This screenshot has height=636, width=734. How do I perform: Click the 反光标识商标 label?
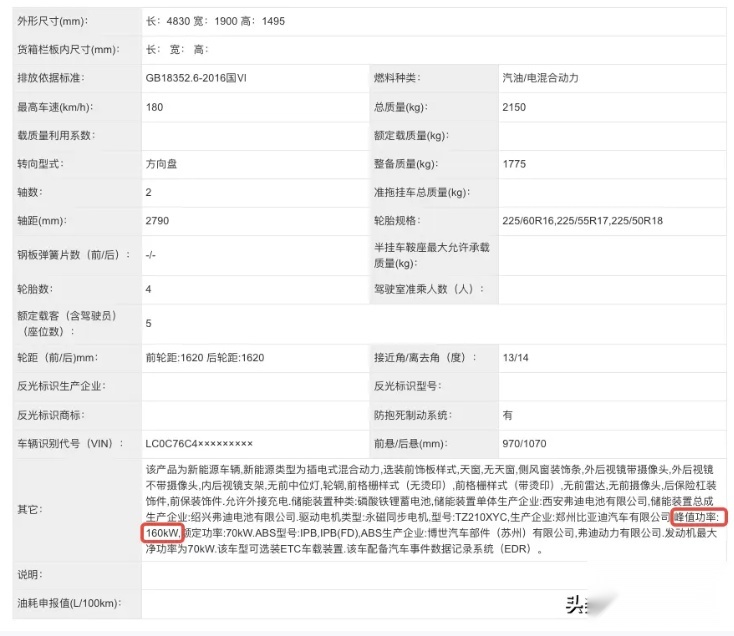[51, 416]
